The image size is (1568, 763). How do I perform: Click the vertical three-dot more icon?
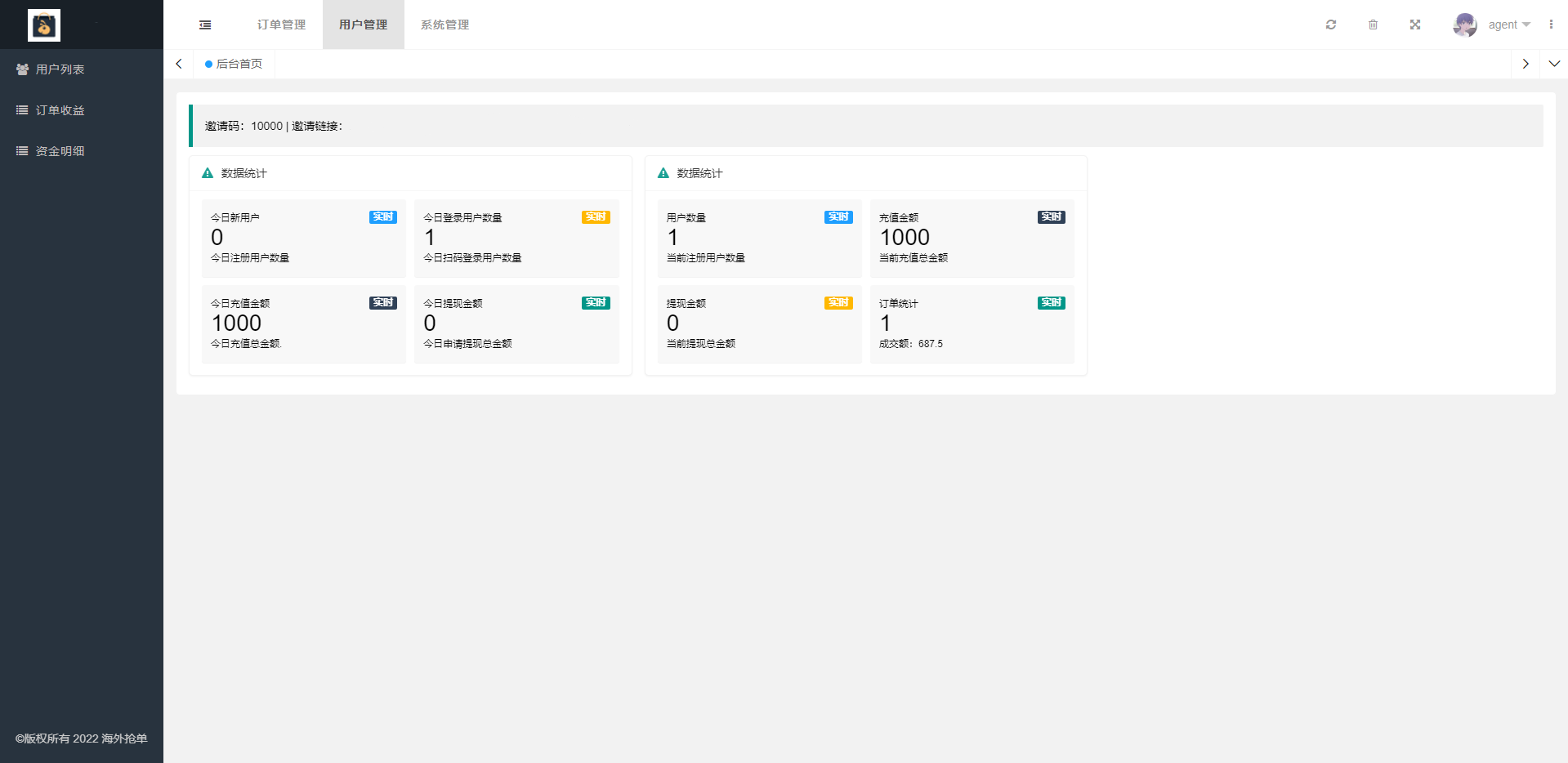tap(1551, 25)
